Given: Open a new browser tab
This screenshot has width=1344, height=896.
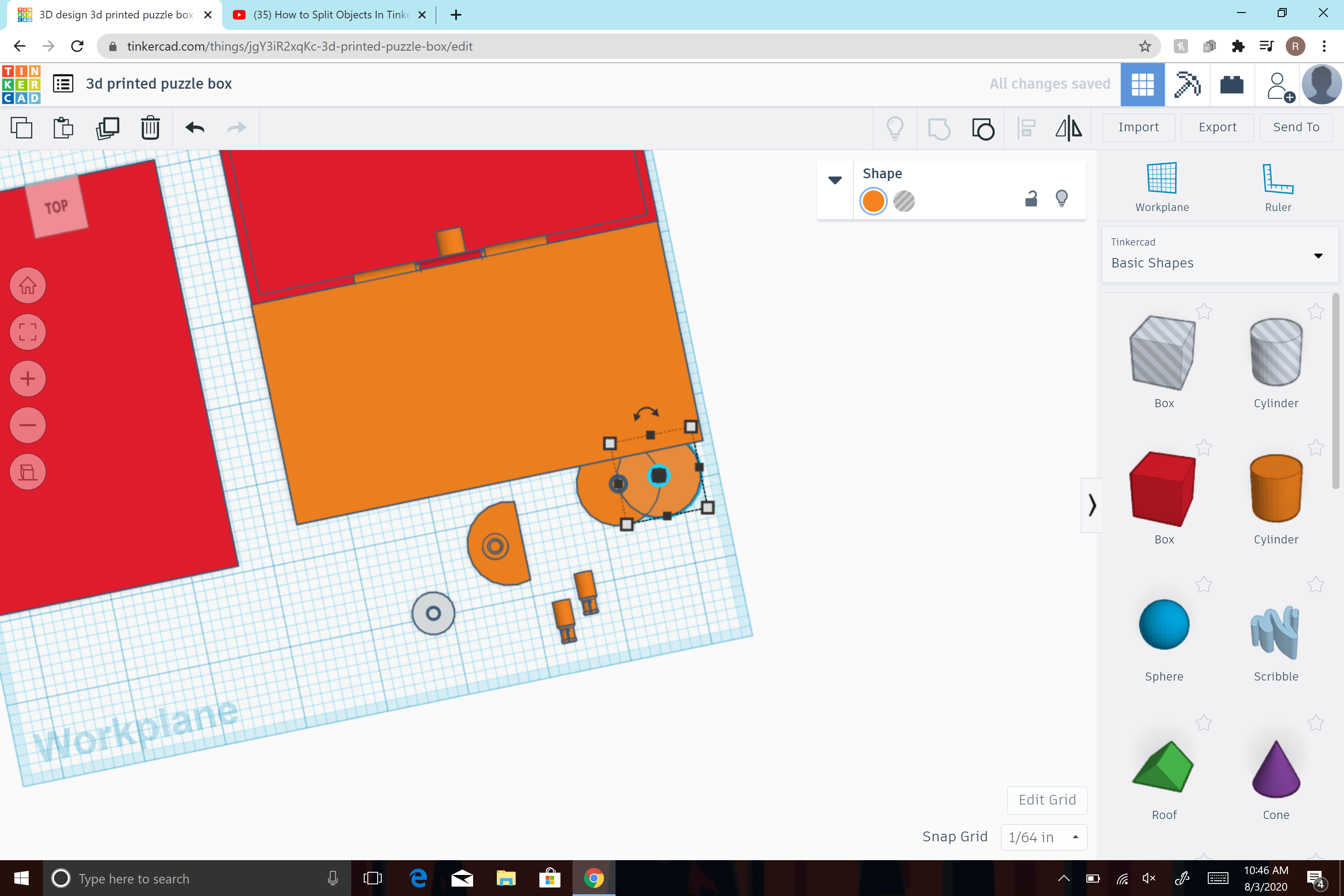Looking at the screenshot, I should tap(456, 15).
